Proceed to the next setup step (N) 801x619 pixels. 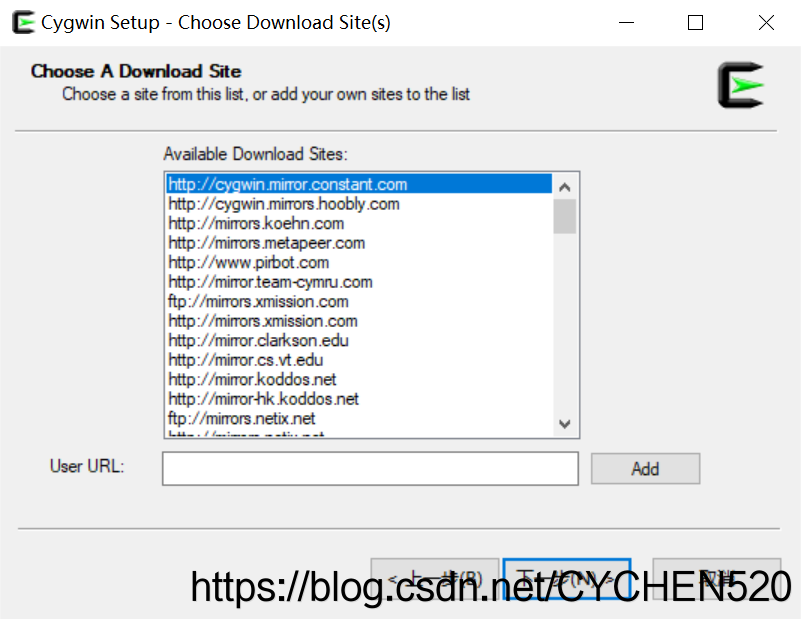(567, 579)
